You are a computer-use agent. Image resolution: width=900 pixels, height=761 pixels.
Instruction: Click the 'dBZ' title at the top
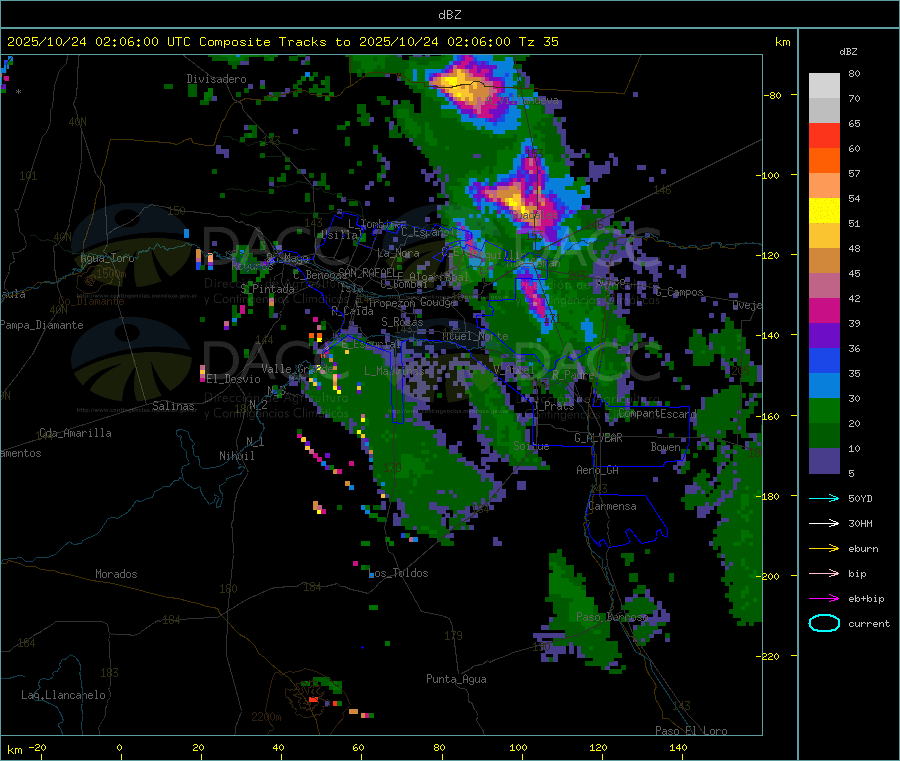click(449, 14)
